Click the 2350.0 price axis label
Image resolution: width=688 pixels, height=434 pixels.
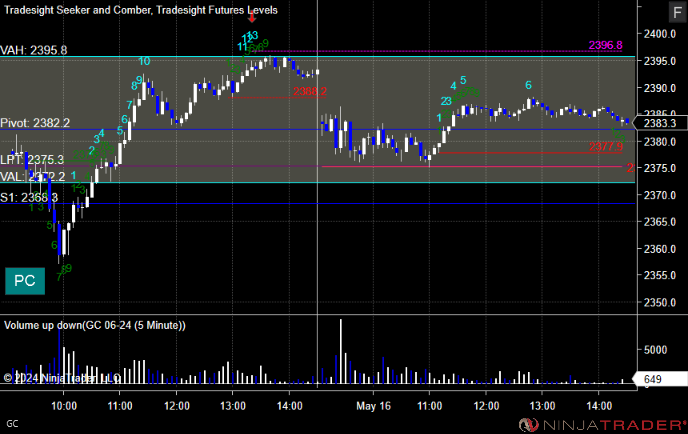click(659, 302)
